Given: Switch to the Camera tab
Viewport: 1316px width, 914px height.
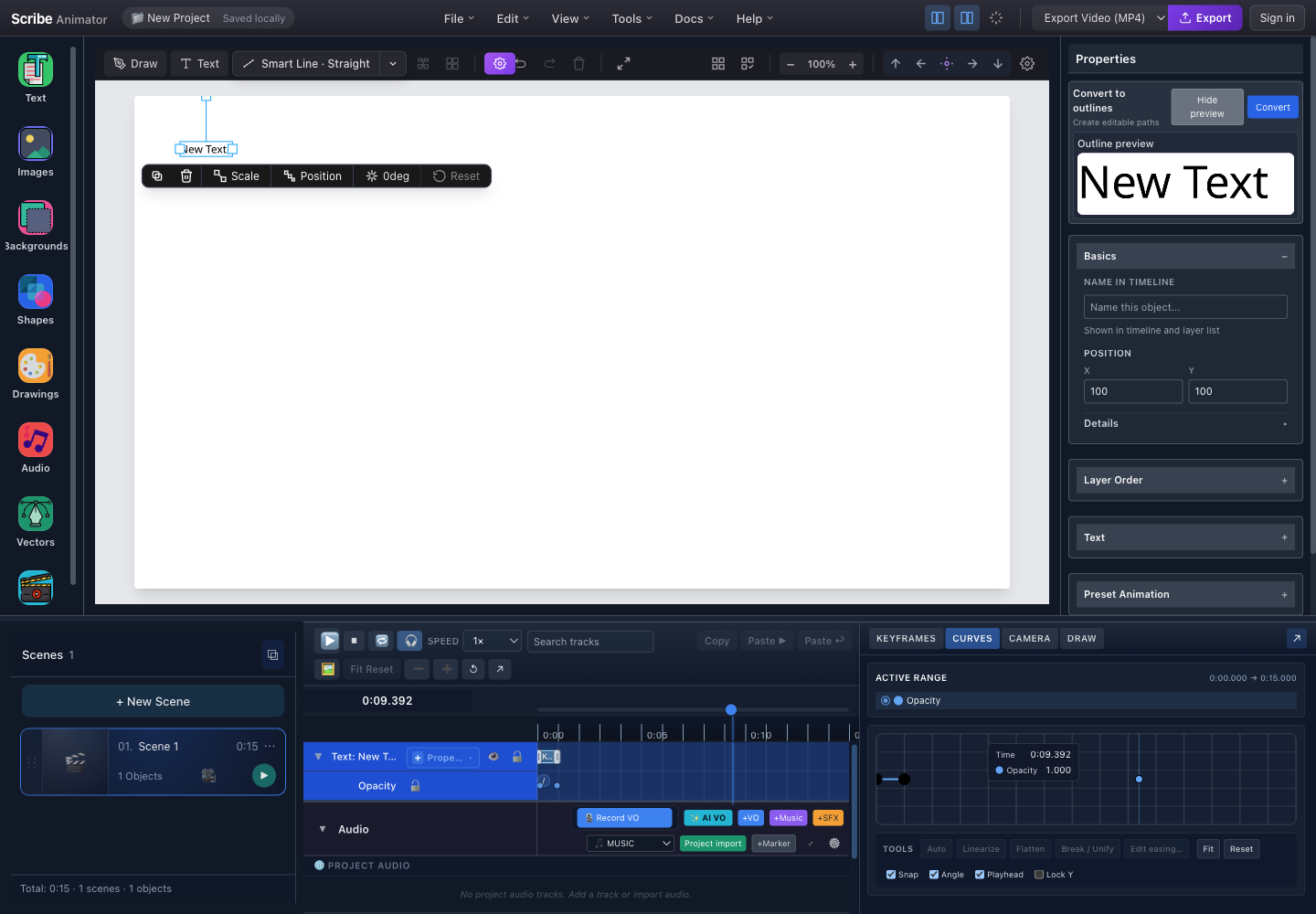Looking at the screenshot, I should tap(1029, 639).
